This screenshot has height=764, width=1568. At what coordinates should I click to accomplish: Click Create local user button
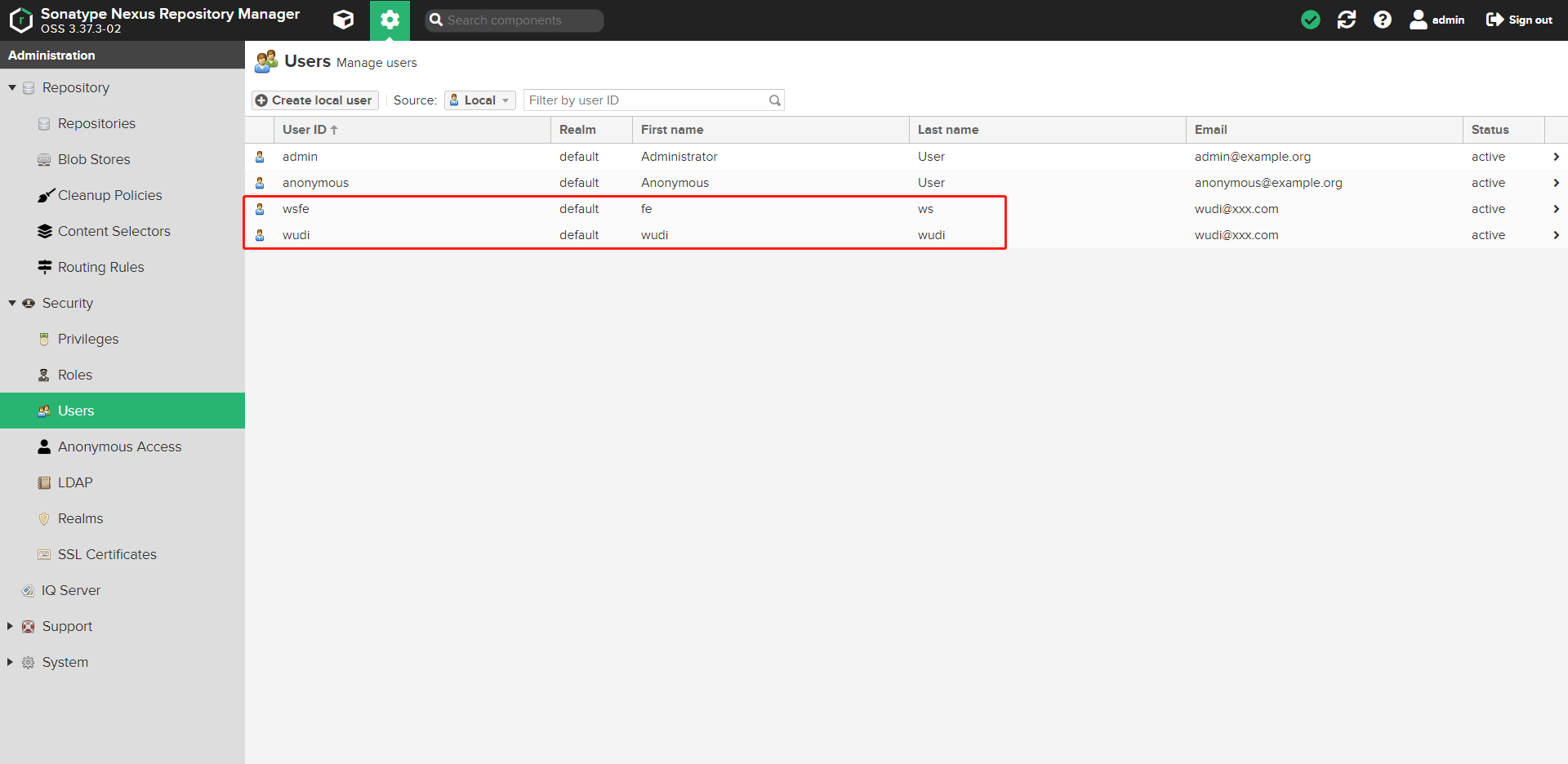tap(314, 100)
